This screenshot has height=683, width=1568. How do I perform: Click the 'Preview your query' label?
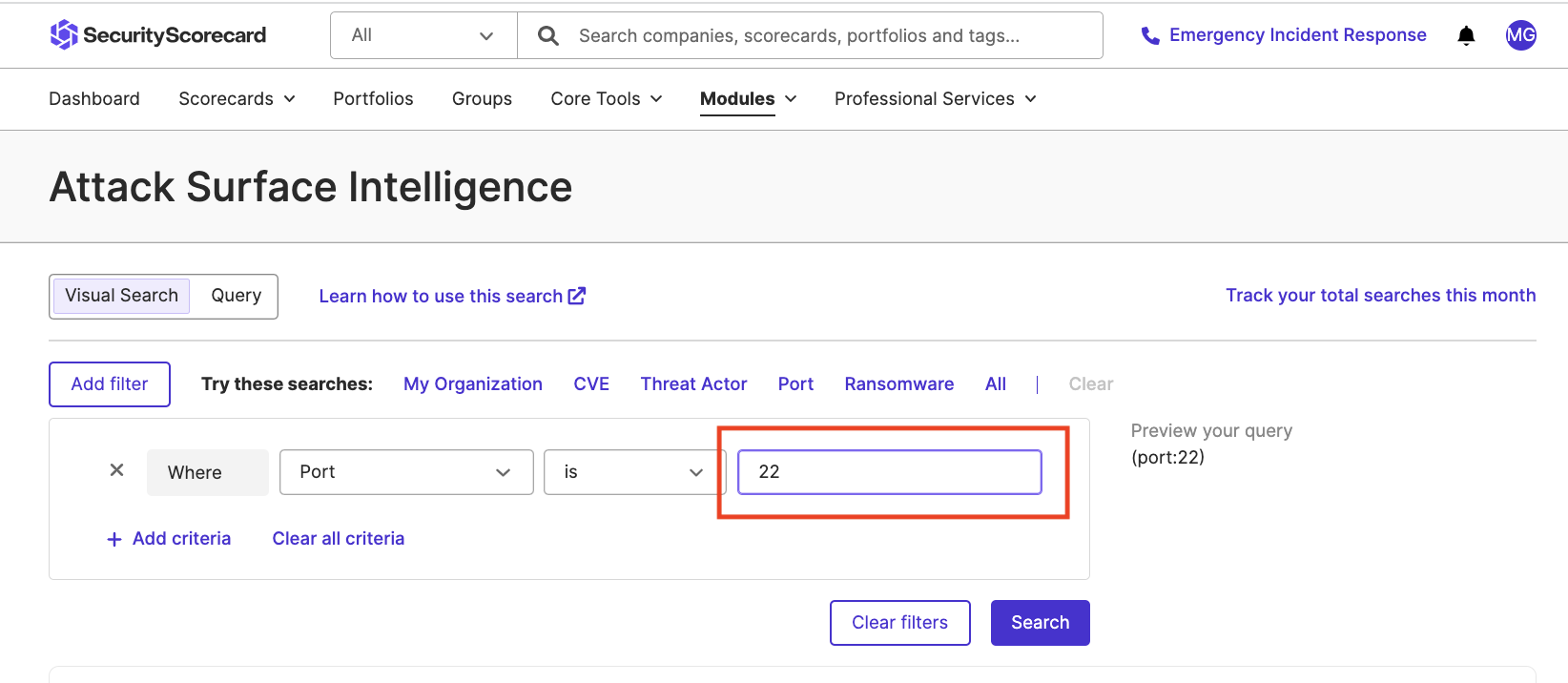click(x=1211, y=430)
